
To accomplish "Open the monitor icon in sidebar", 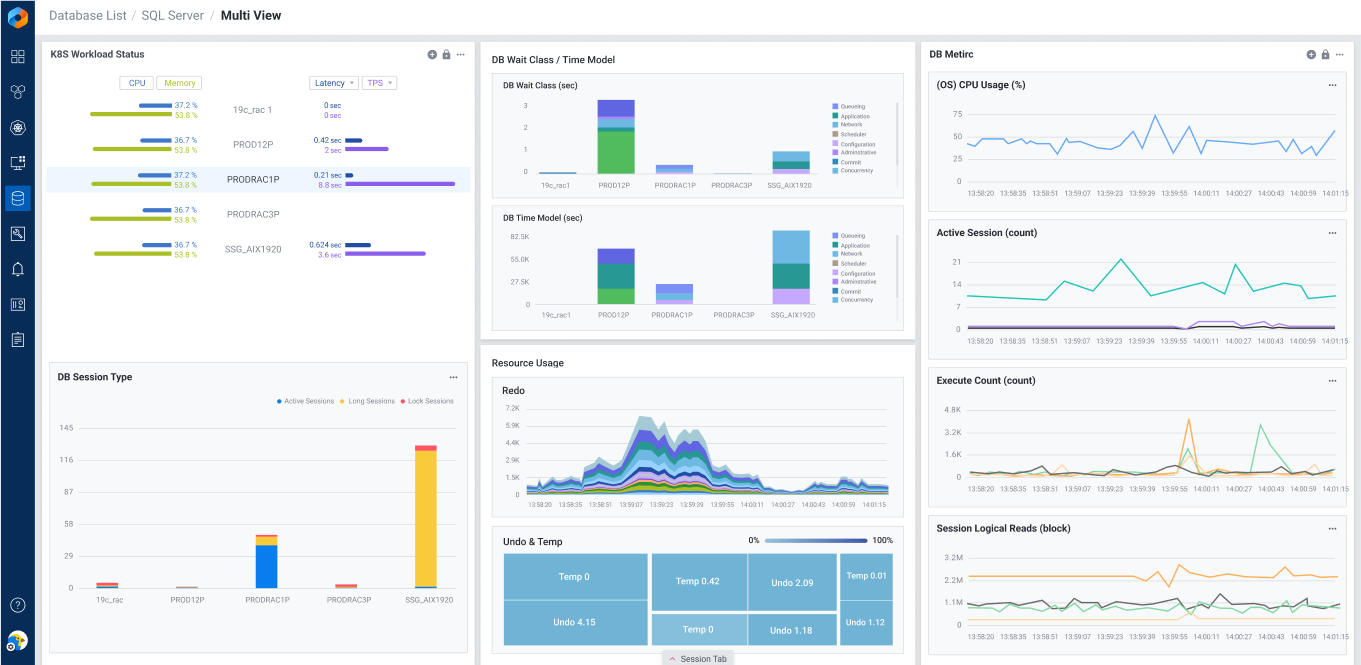I will coord(17,162).
